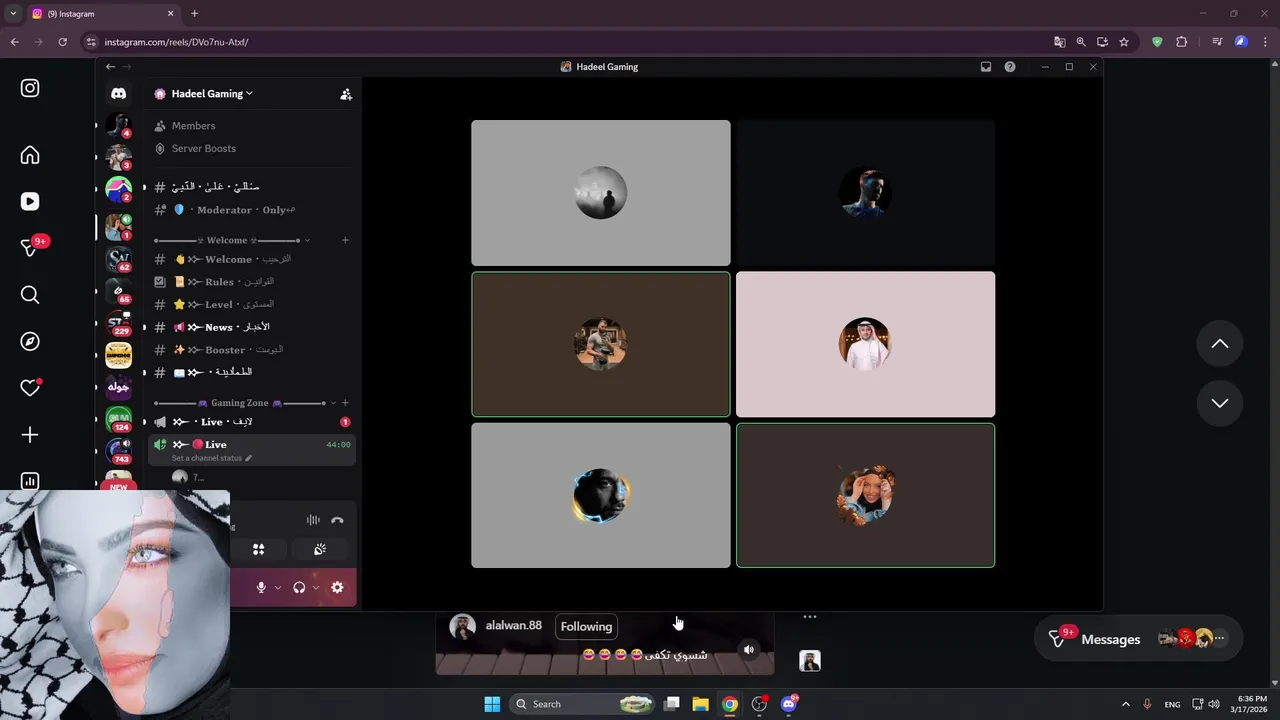This screenshot has width=1280, height=720.
Task: Click the reel audio thumbnail
Action: (x=810, y=661)
